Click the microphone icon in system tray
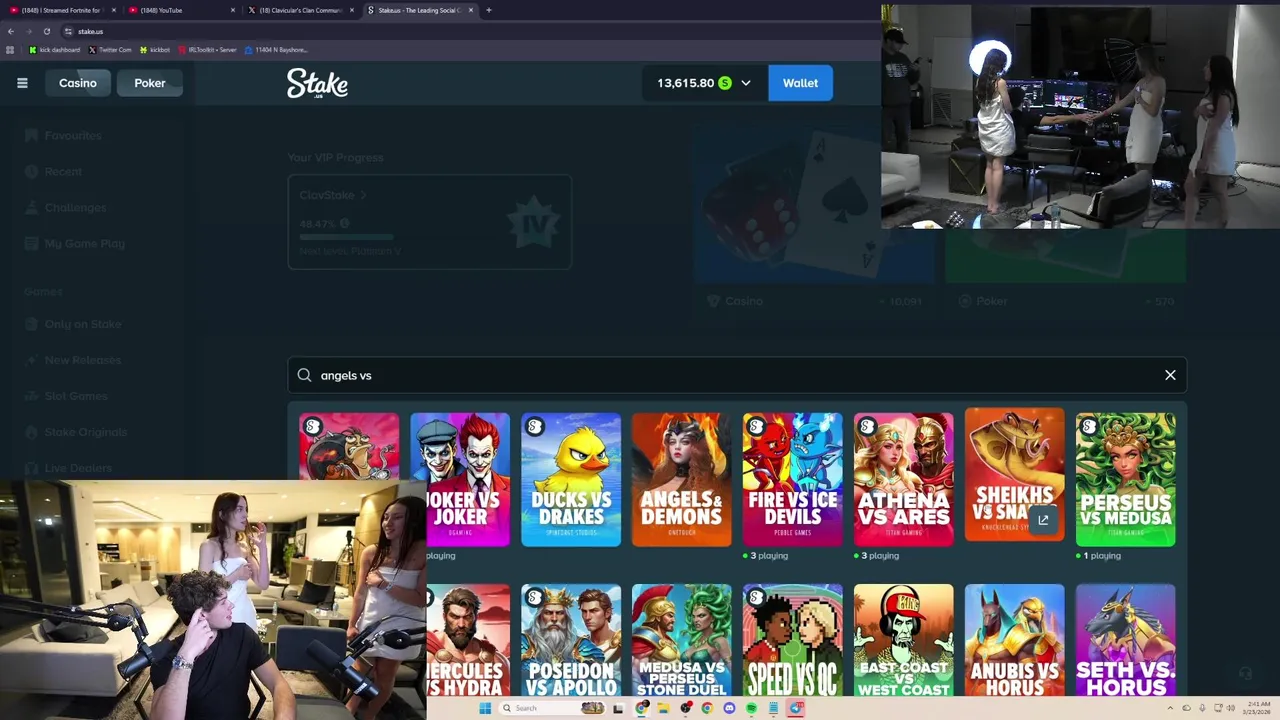The image size is (1280, 720). pos(1202,708)
